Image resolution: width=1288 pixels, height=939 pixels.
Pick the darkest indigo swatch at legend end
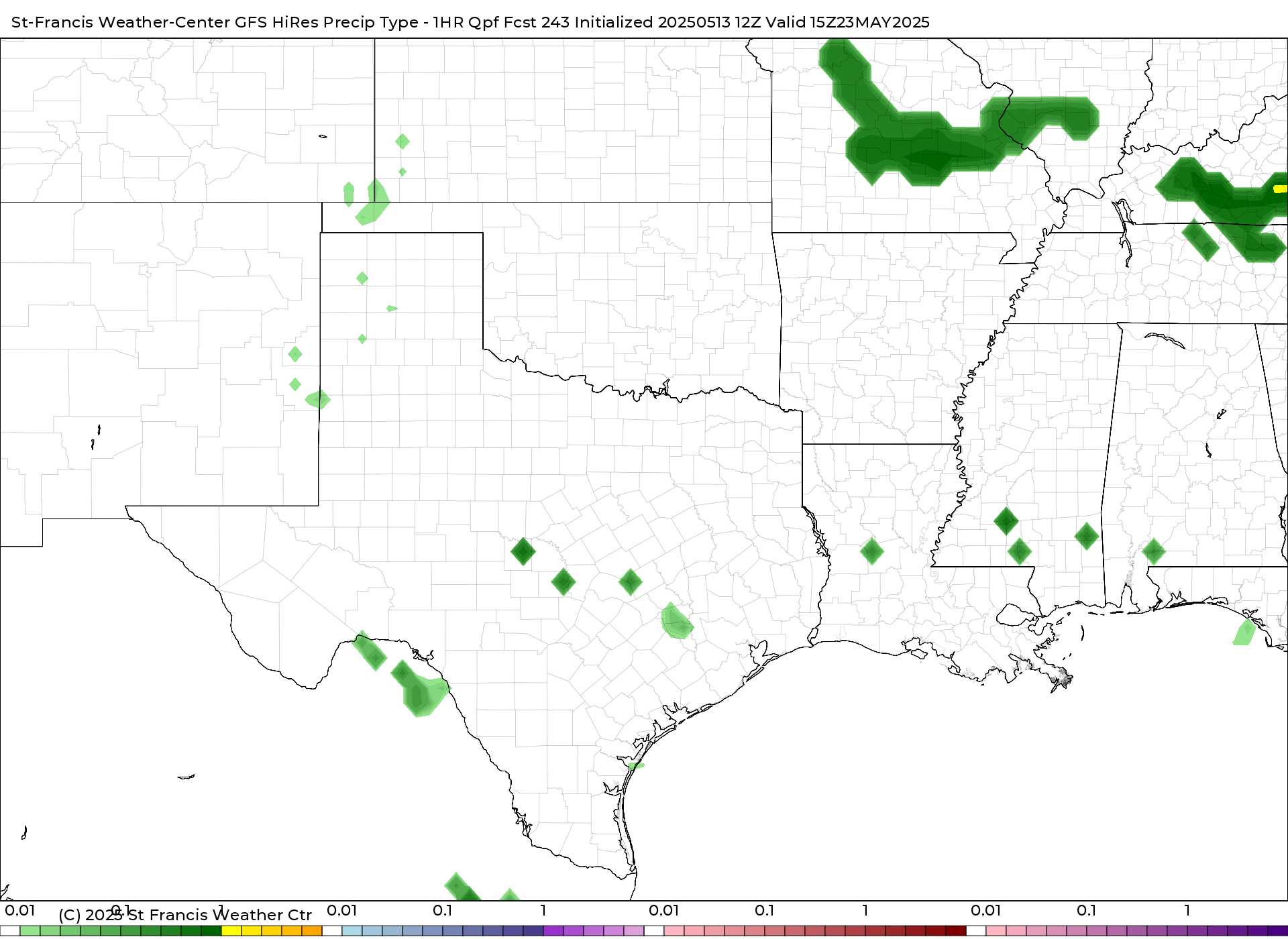[x=1278, y=931]
